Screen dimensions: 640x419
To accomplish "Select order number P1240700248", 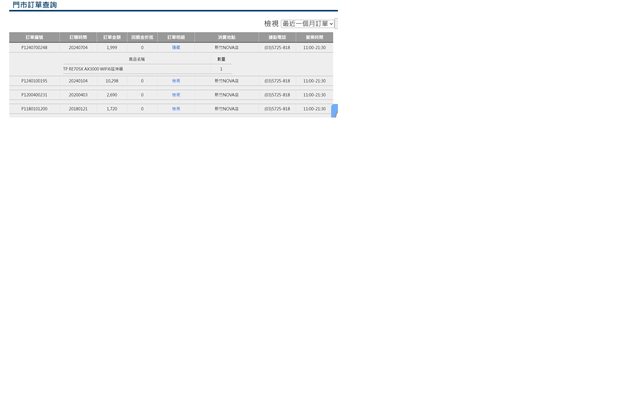I will [34, 47].
